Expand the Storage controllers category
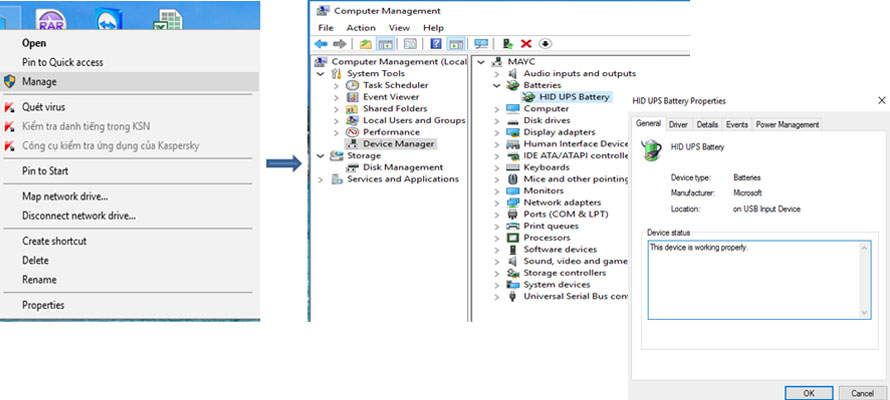The image size is (890, 400). [x=497, y=273]
